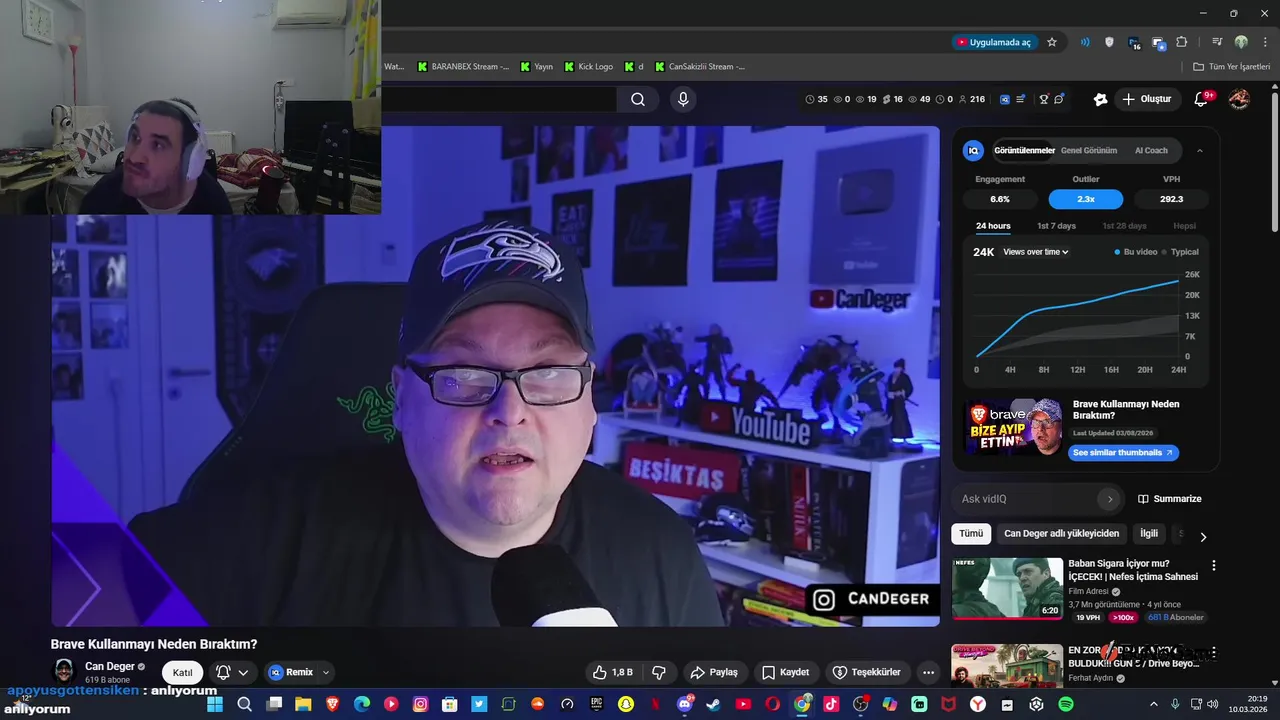This screenshot has width=1280, height=720.
Task: Select the 1st 7 days time range
Action: (1056, 226)
